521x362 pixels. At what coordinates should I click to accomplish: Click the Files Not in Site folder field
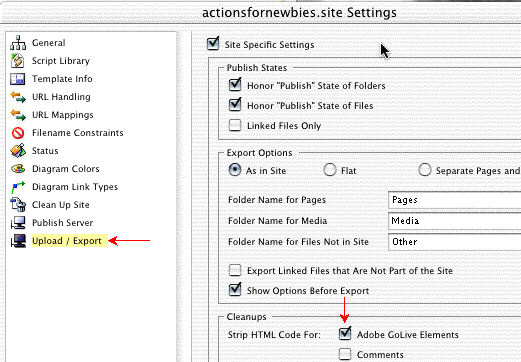(x=455, y=242)
